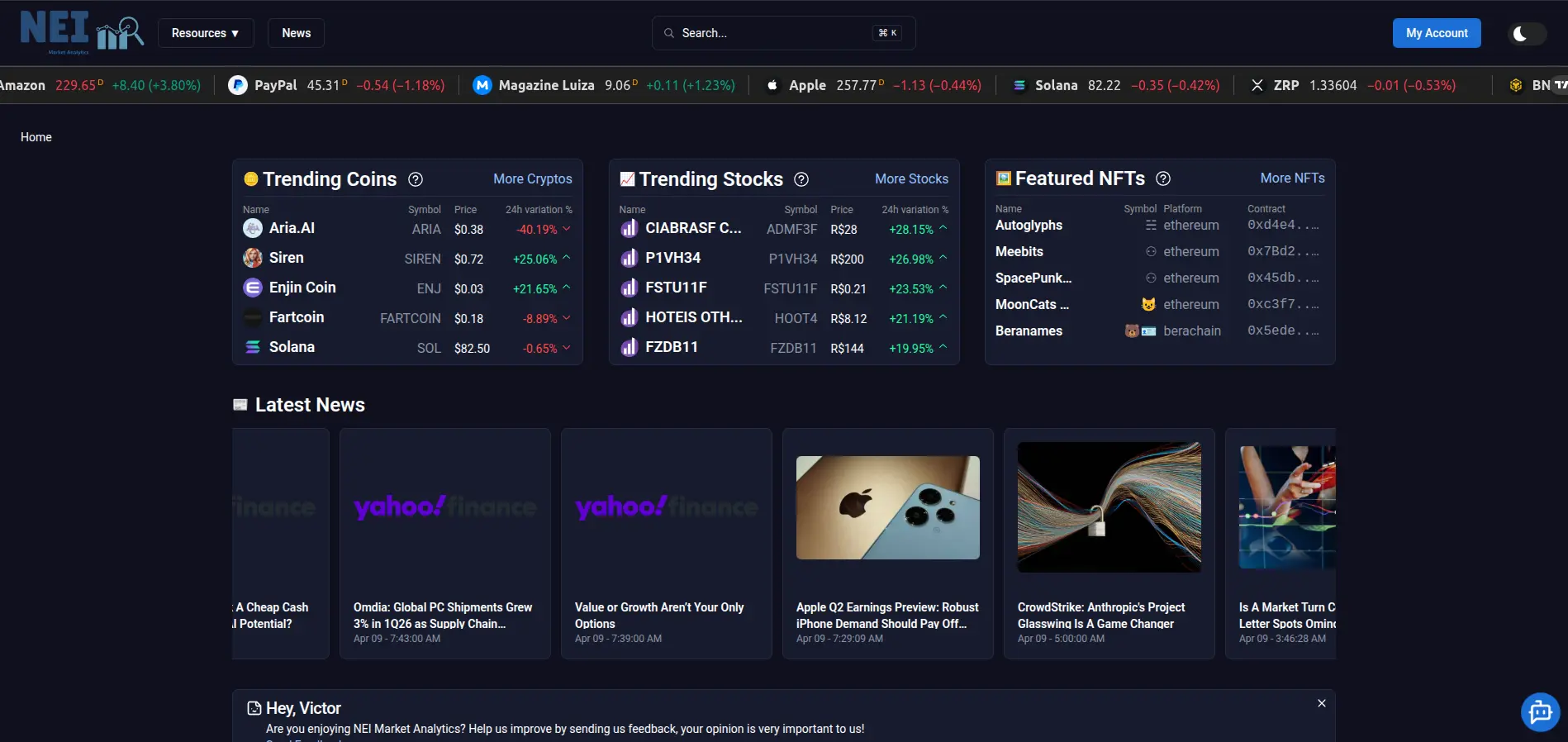Select the Solana ticker icon
This screenshot has width=1568, height=742.
pos(1019,85)
